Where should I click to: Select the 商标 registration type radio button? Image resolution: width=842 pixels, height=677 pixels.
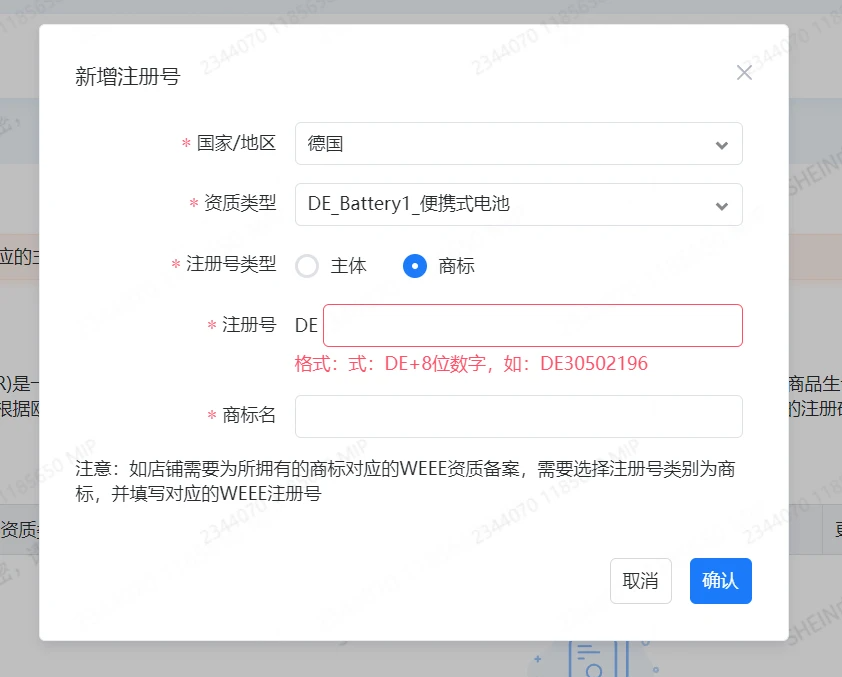pos(415,266)
